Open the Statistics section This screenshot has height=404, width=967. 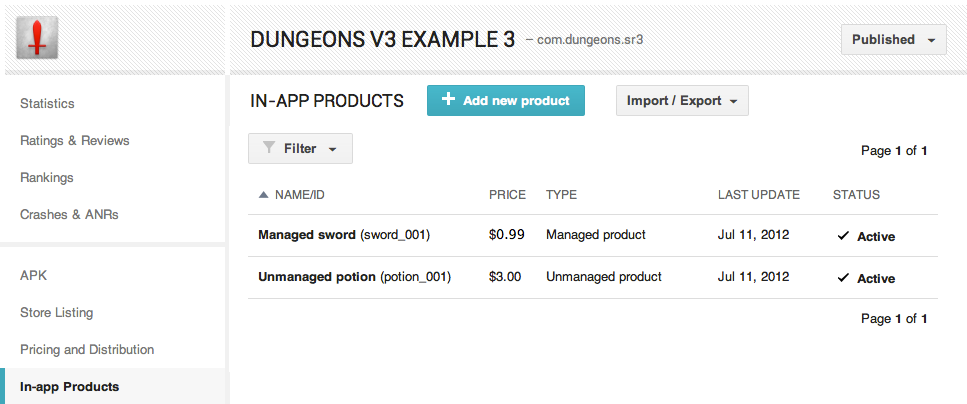tap(47, 104)
